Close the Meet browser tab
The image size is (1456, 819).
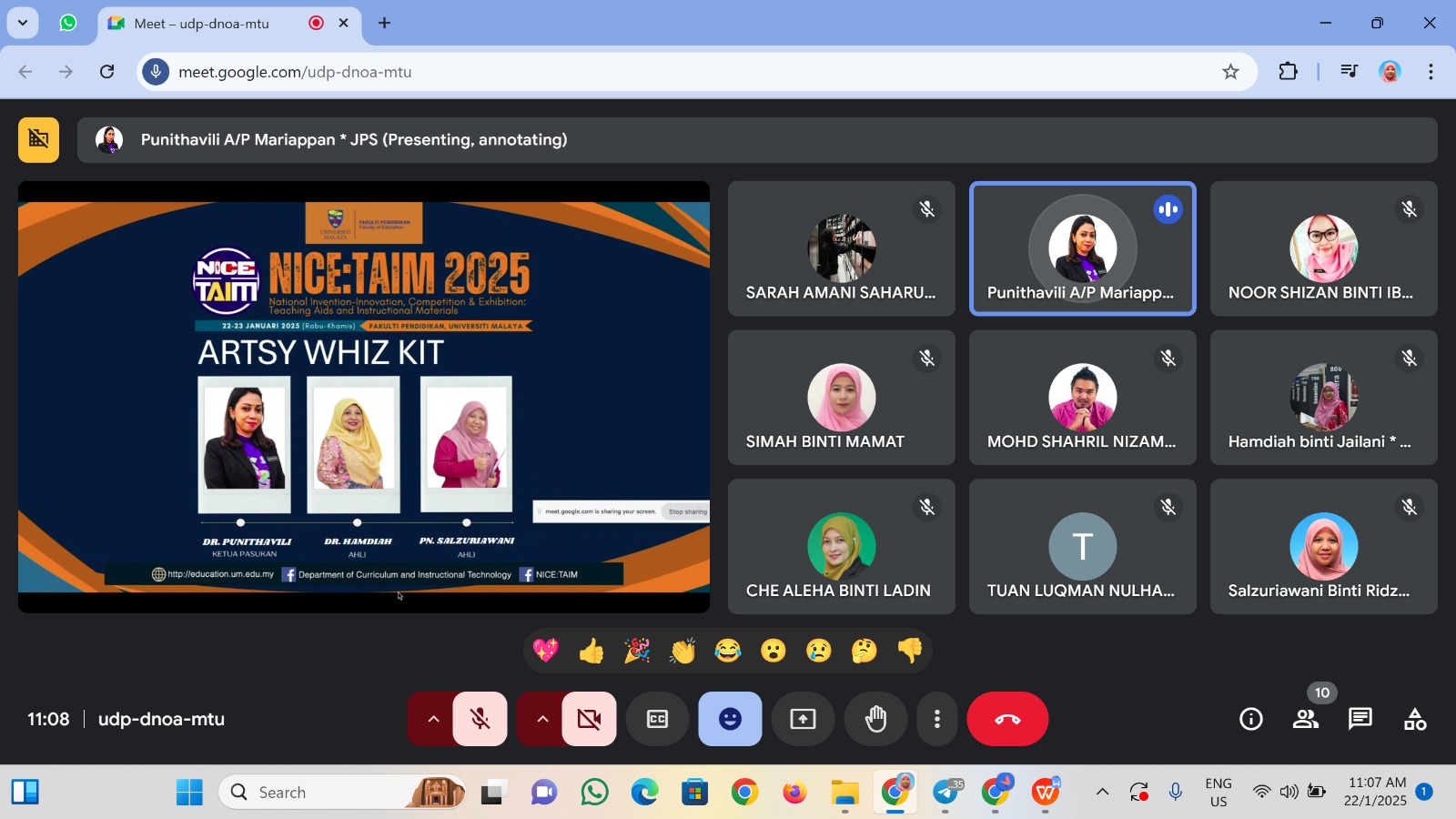[x=344, y=23]
